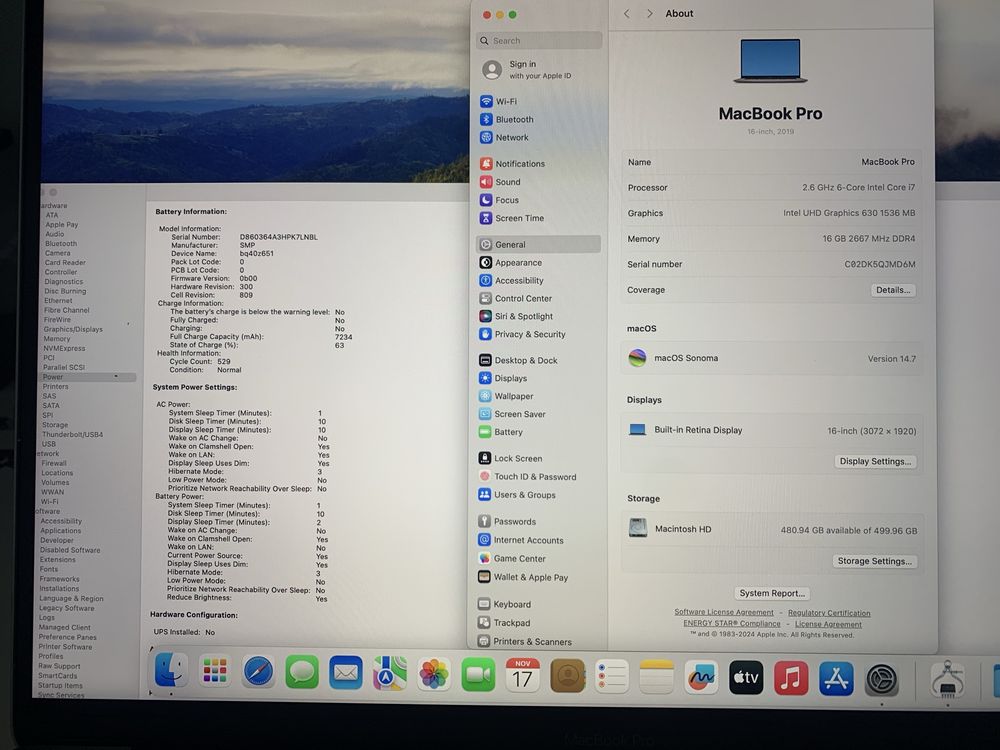Go to Wallpaper settings
This screenshot has height=750, width=1000.
506,396
